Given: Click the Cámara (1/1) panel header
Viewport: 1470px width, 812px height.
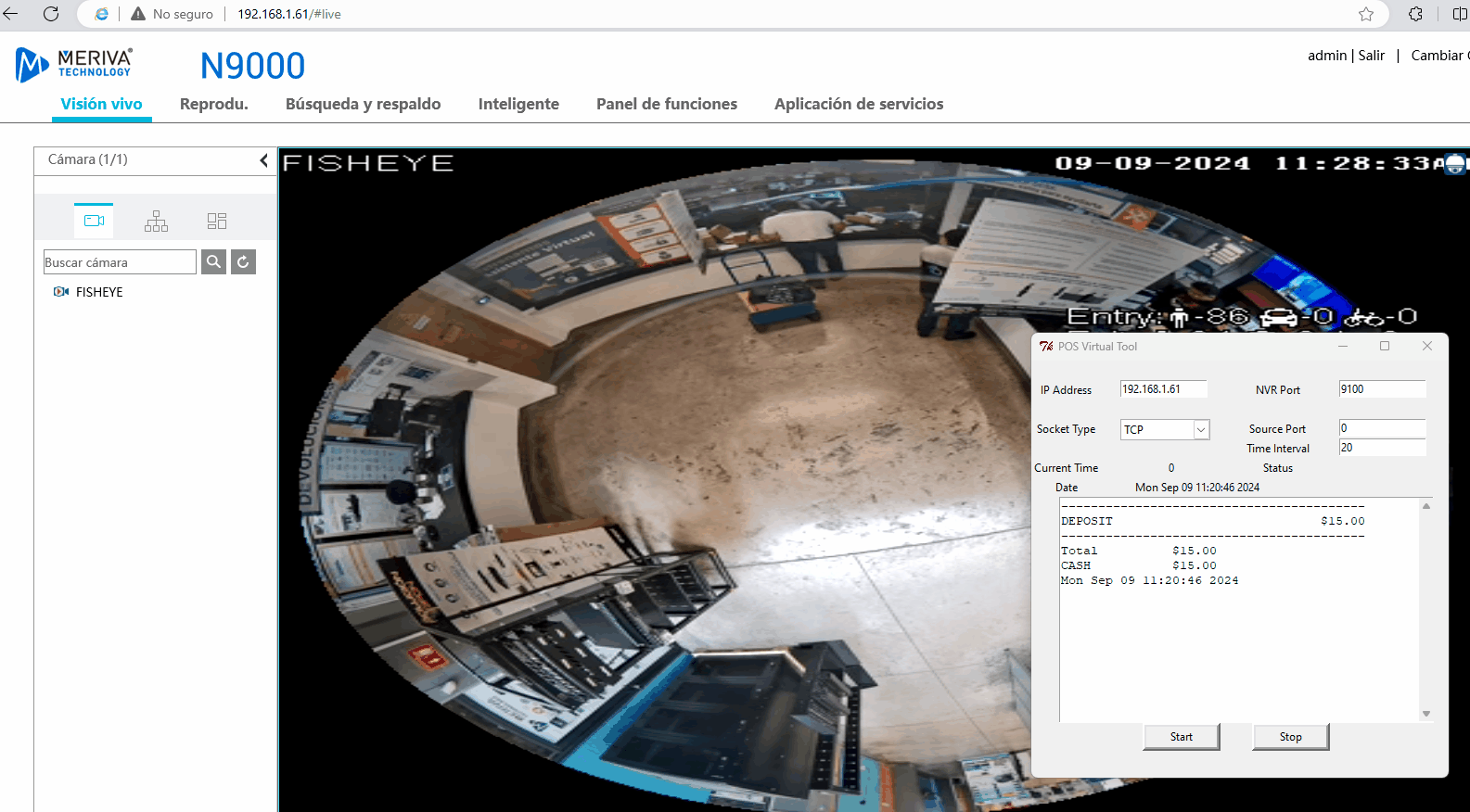Looking at the screenshot, I should click(x=156, y=160).
